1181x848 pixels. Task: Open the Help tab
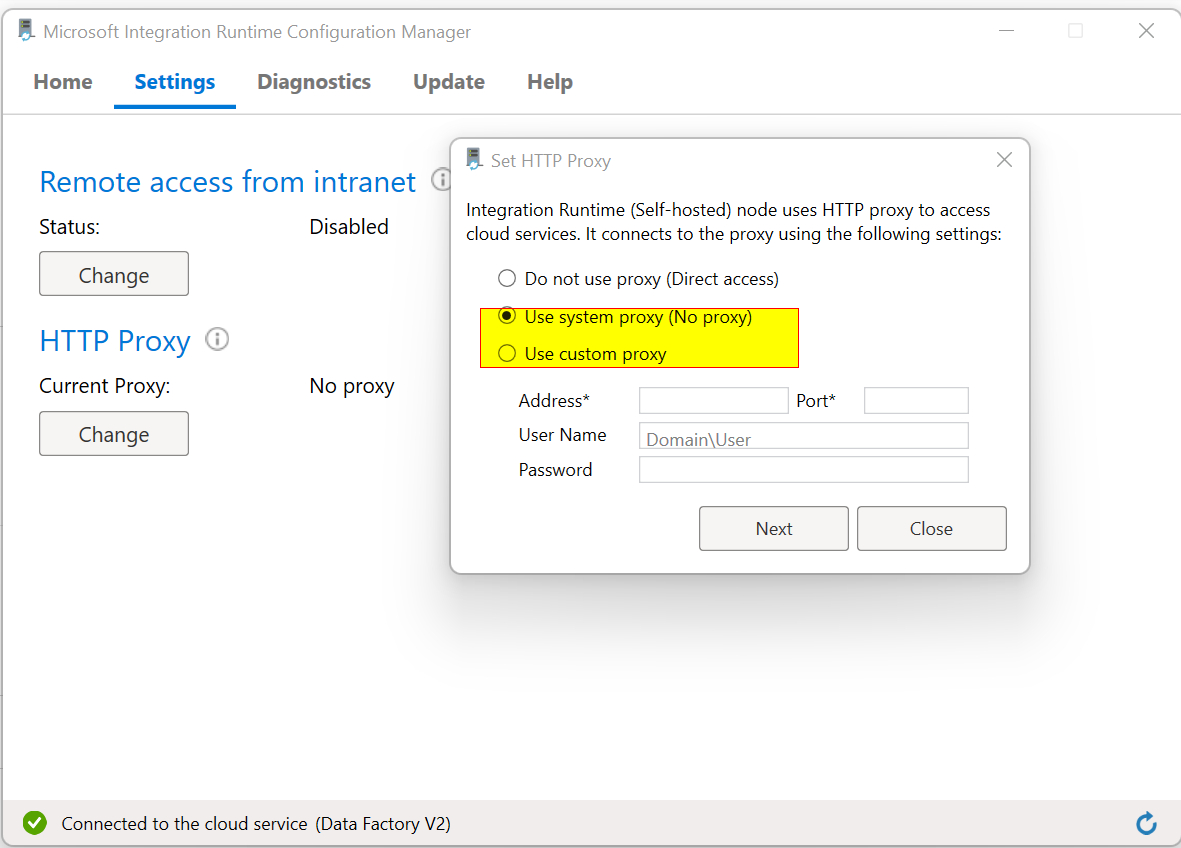tap(549, 82)
